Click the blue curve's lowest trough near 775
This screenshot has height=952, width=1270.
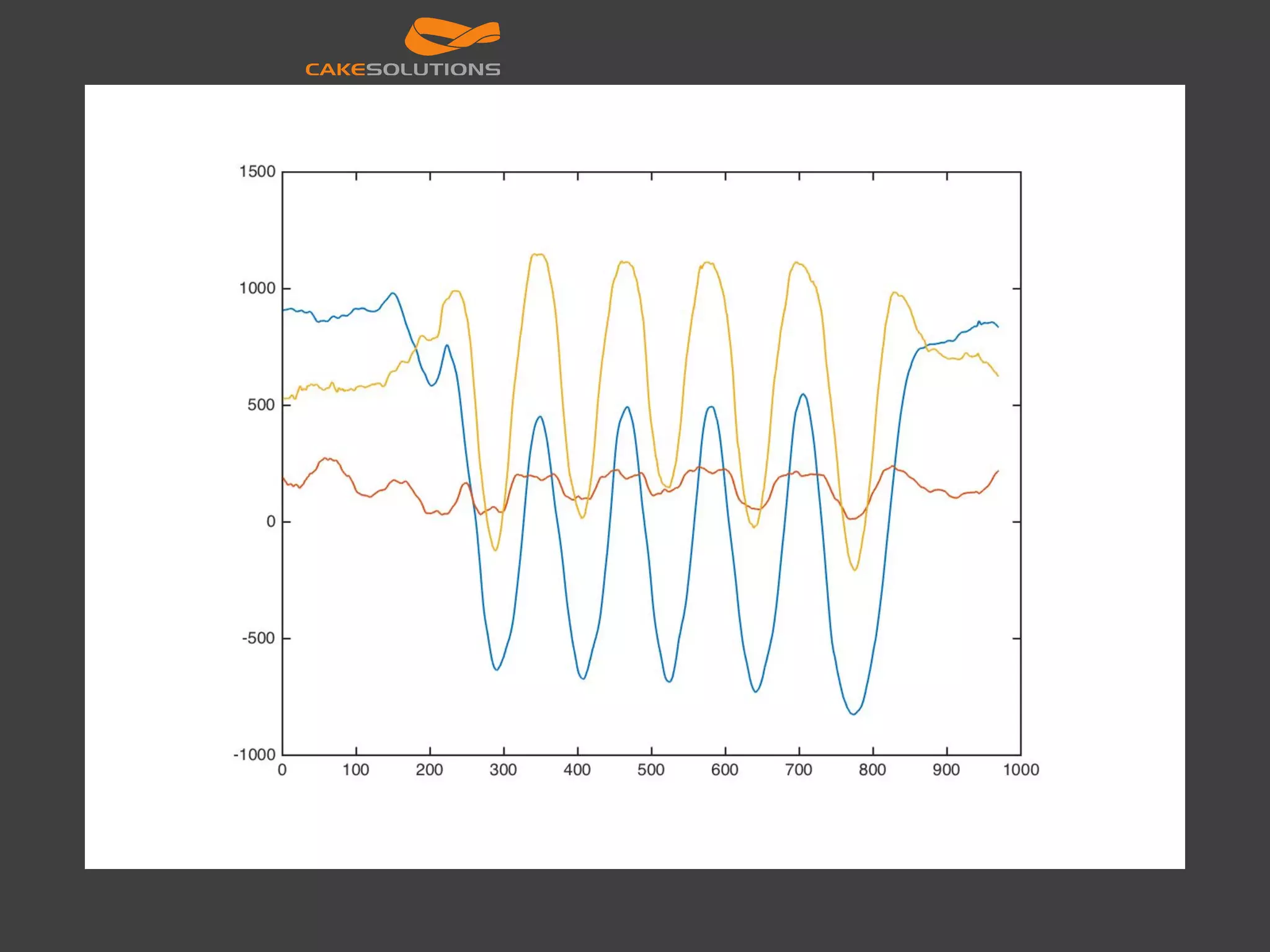[854, 714]
